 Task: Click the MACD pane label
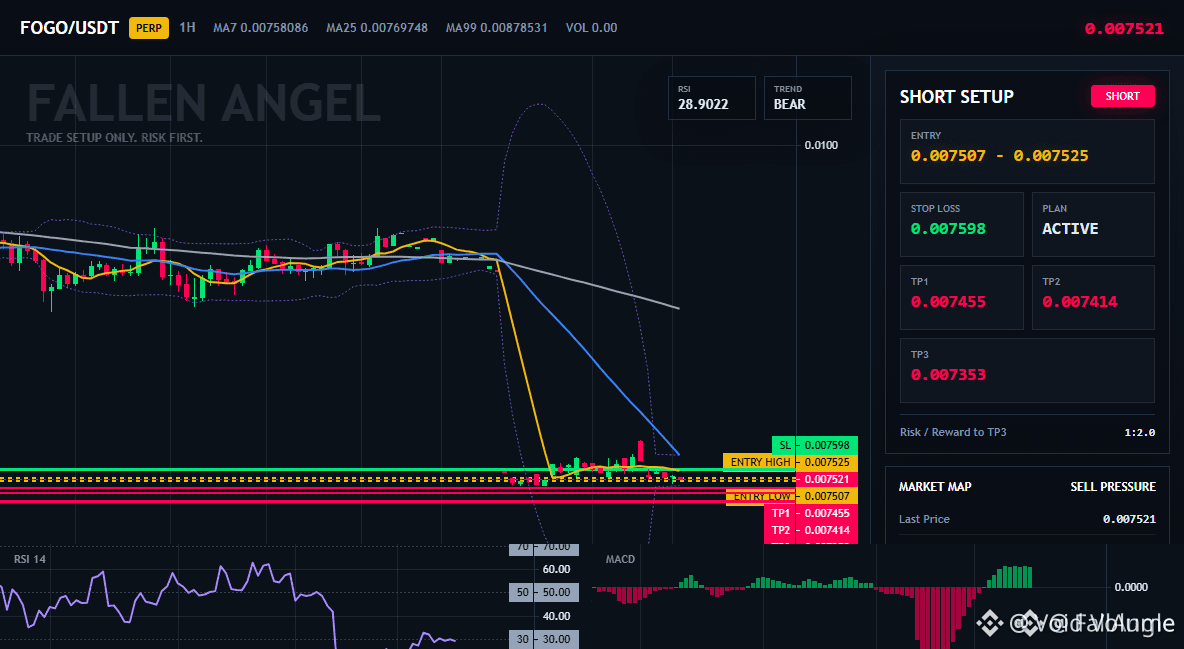point(620,559)
